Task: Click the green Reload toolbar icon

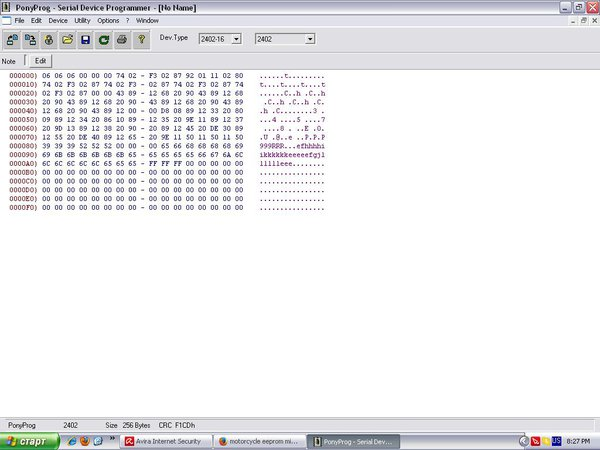Action: tap(104, 39)
